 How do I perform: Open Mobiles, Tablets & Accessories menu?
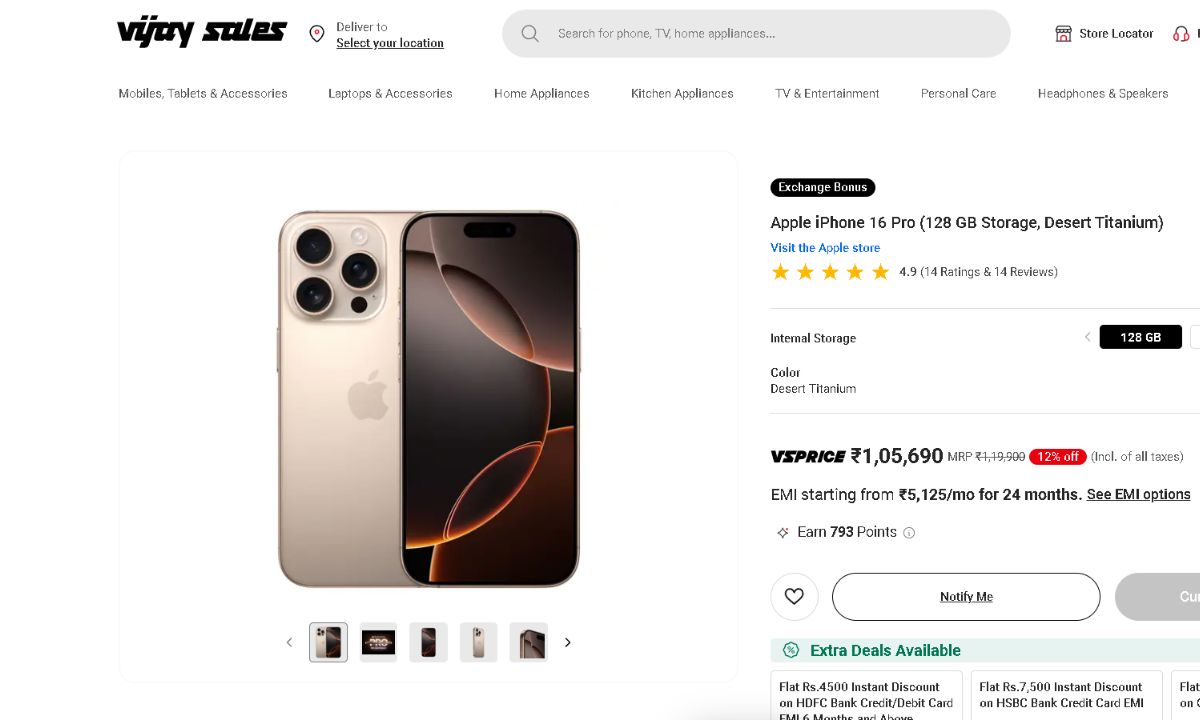pos(203,94)
